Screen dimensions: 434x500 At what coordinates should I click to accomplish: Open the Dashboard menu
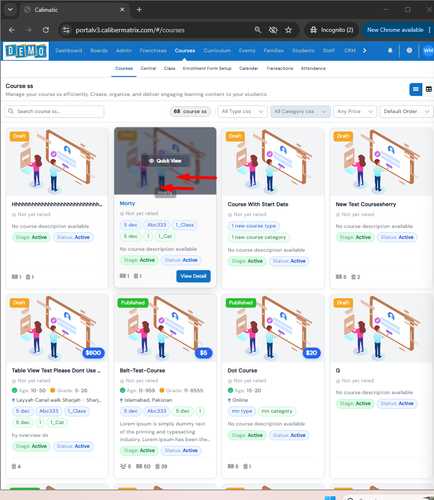tap(69, 51)
